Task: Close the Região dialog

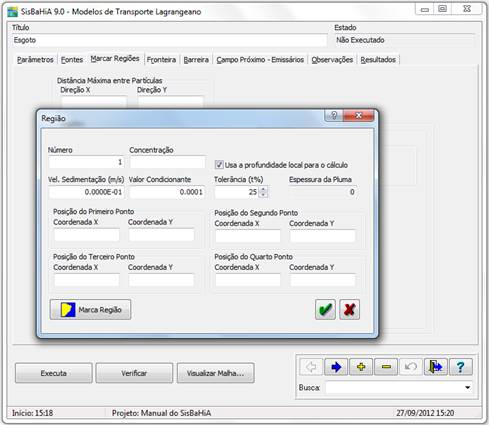Action: tap(359, 115)
